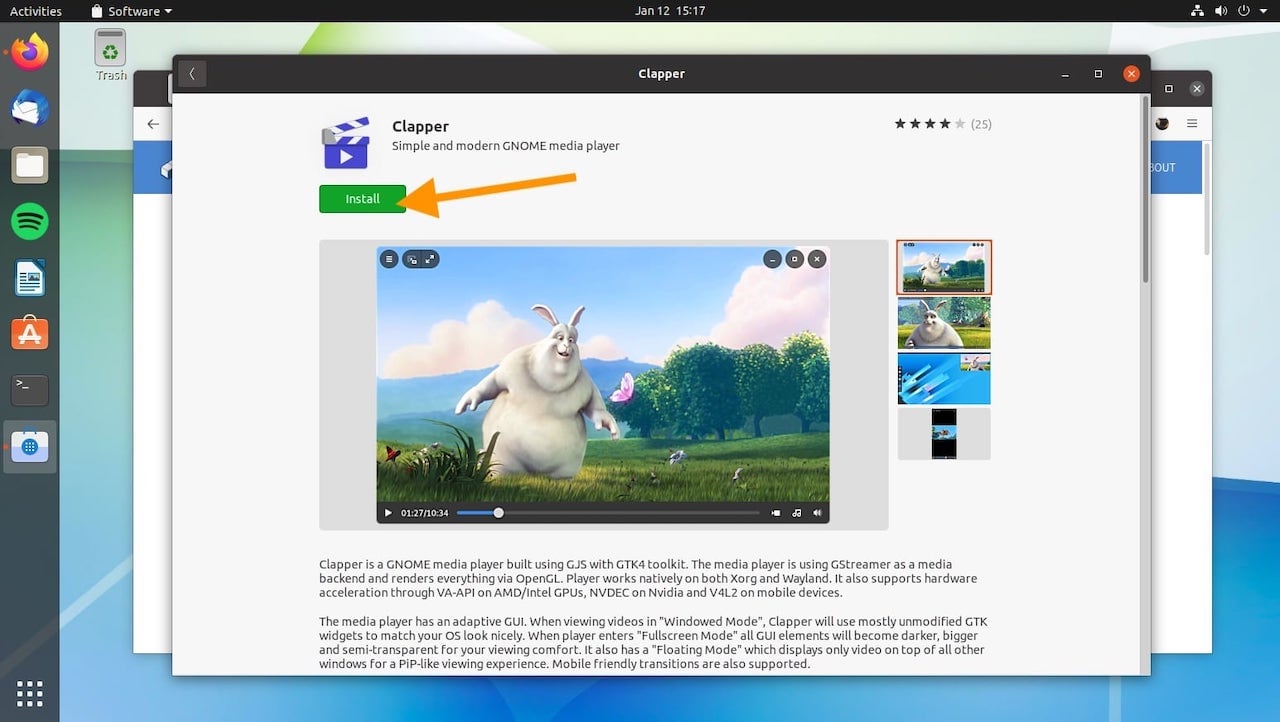Image resolution: width=1280 pixels, height=722 pixels.
Task: Open Ubuntu Software from the dock
Action: click(30, 333)
